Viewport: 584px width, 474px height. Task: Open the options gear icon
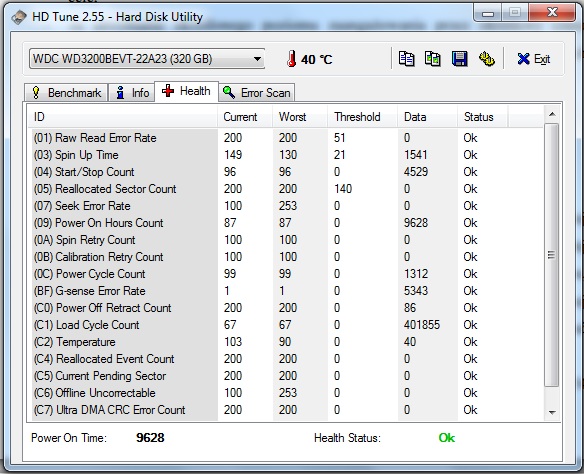[486, 59]
